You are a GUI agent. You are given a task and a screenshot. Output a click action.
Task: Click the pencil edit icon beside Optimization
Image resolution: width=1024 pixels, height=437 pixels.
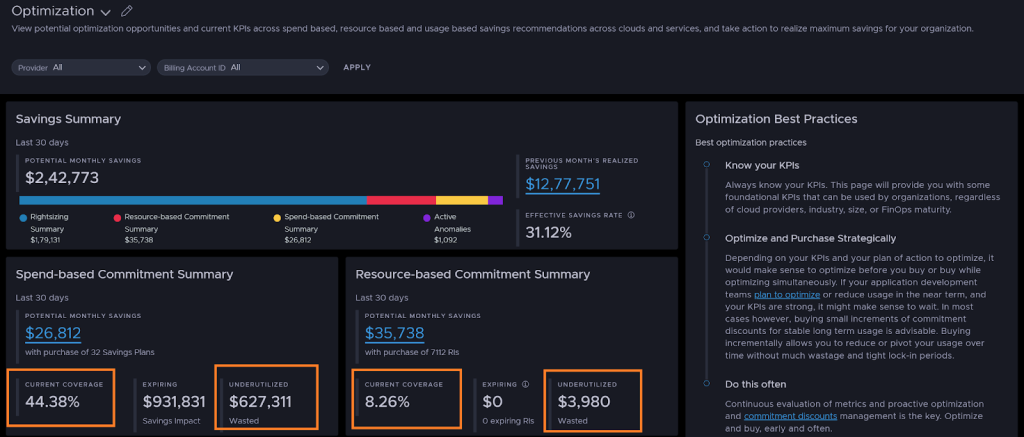[126, 11]
